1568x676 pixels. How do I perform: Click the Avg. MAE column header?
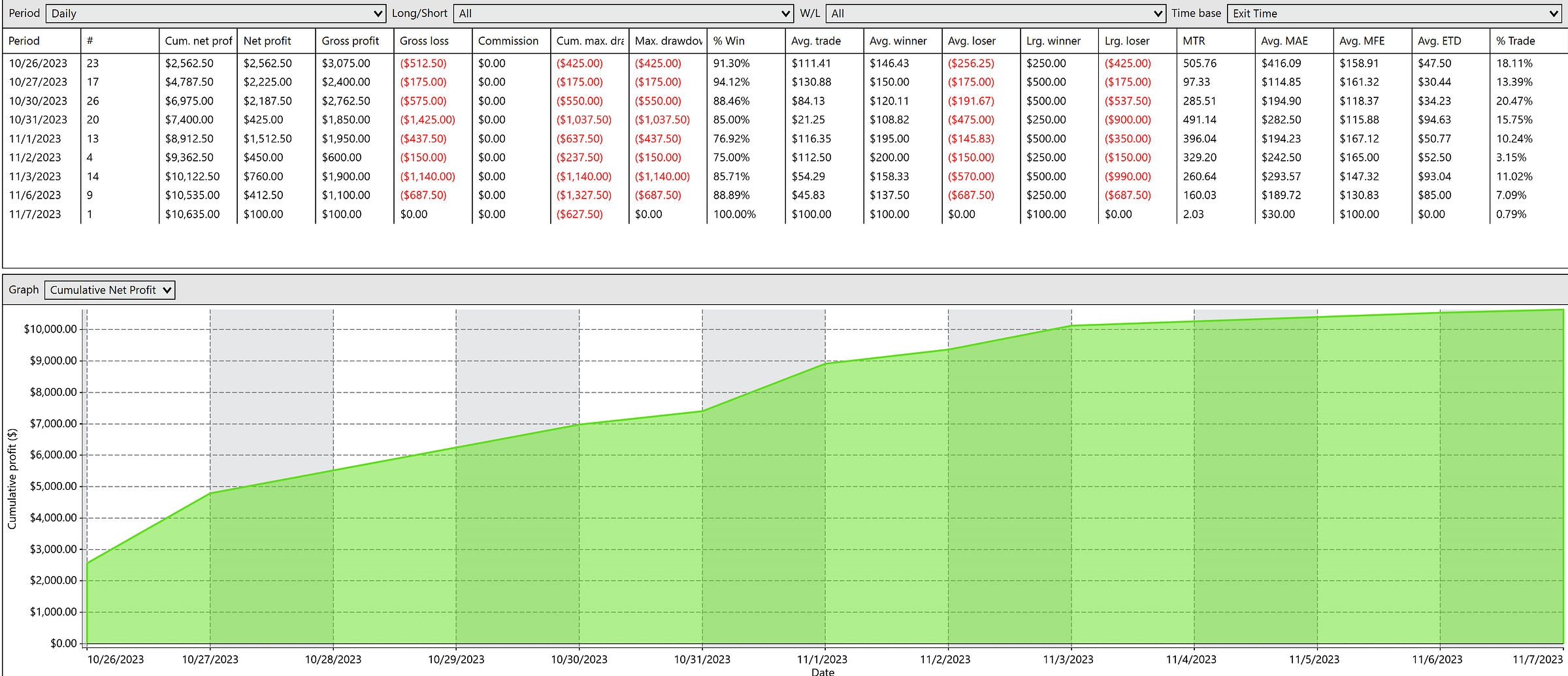tap(1282, 40)
